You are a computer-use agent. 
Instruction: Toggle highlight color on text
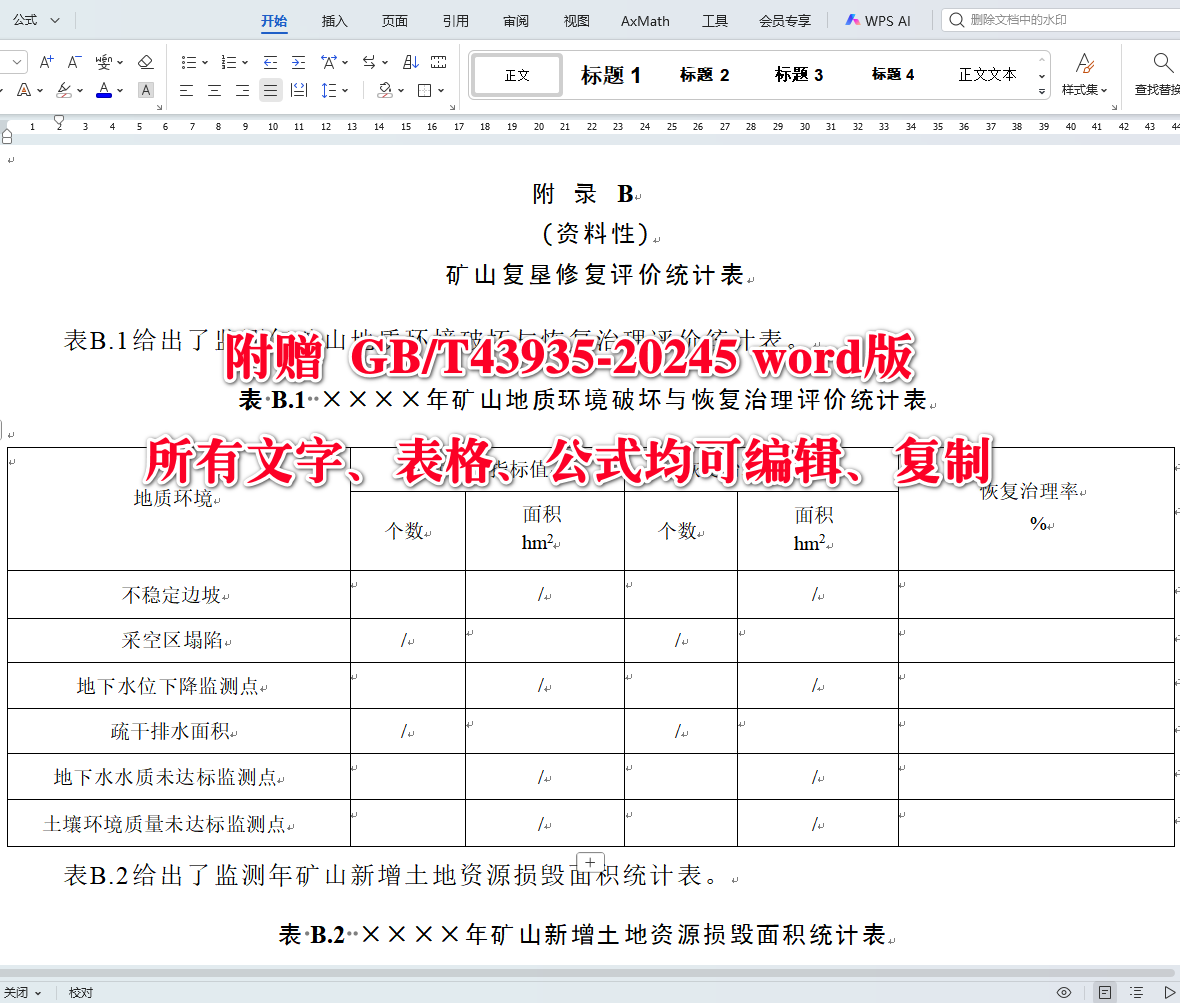tap(63, 90)
